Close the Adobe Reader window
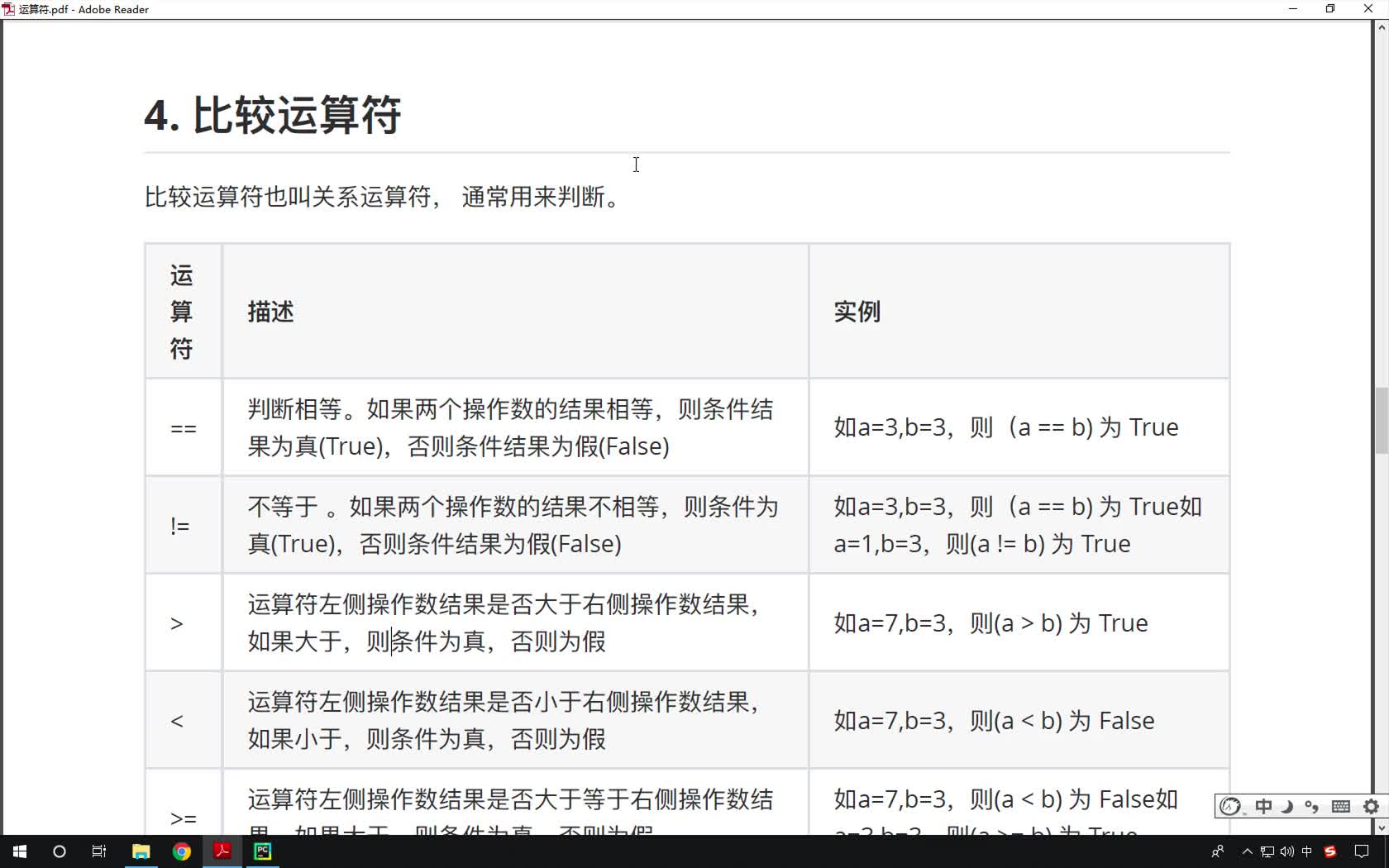This screenshot has width=1389, height=868. 1368,9
